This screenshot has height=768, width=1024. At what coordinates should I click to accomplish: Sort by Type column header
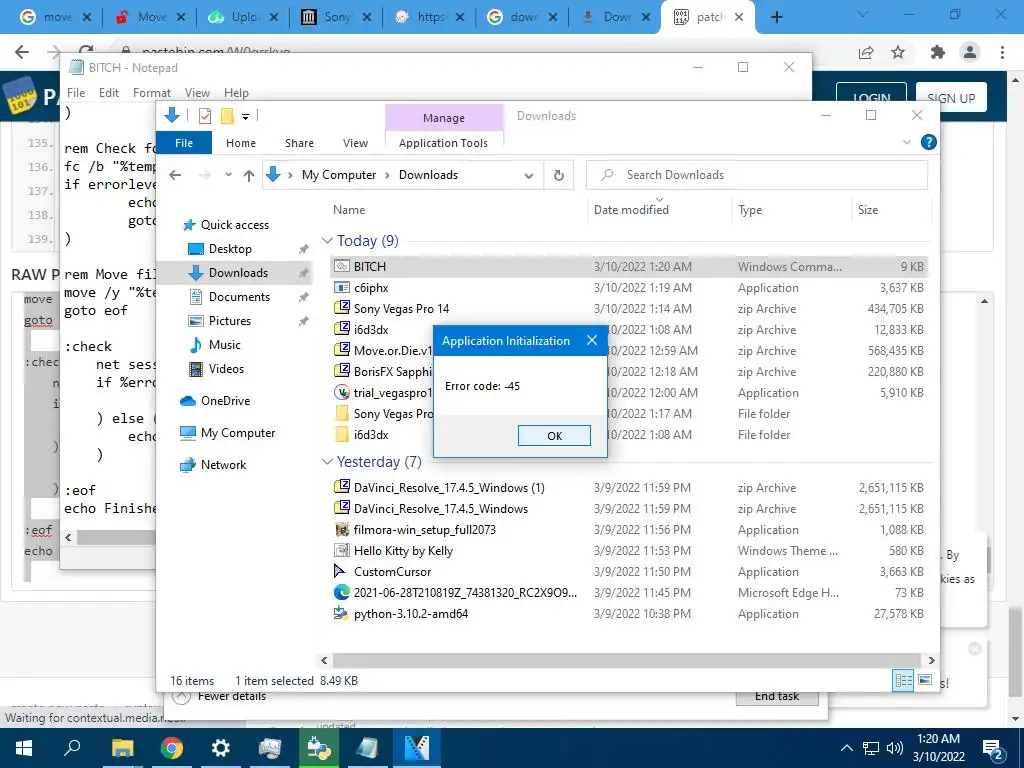(750, 210)
